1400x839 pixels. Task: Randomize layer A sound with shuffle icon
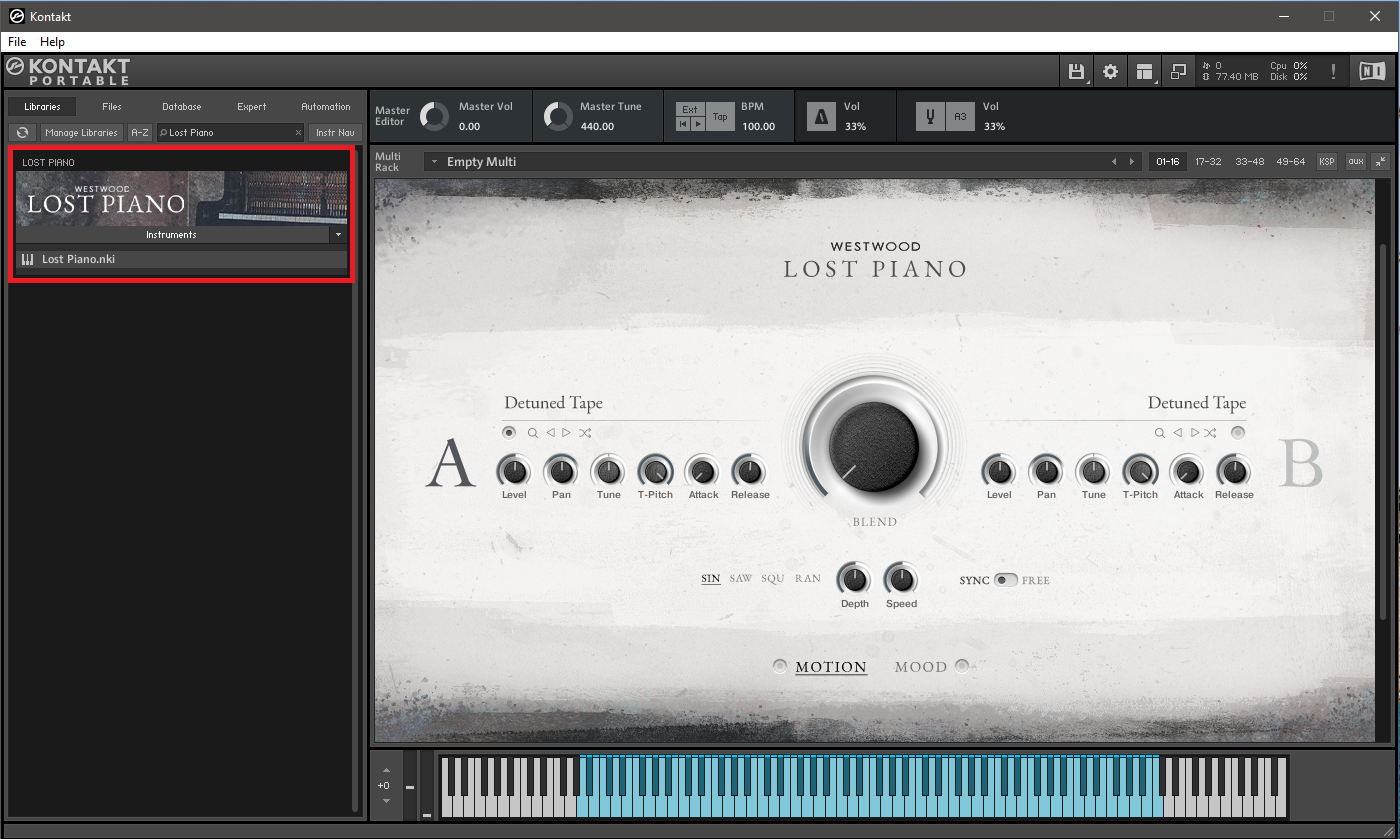point(585,433)
